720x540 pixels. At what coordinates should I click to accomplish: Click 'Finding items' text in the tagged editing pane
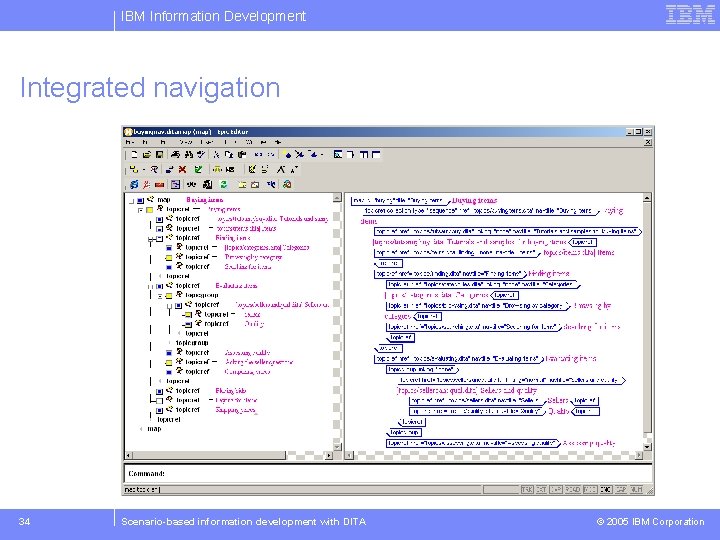coord(549,274)
